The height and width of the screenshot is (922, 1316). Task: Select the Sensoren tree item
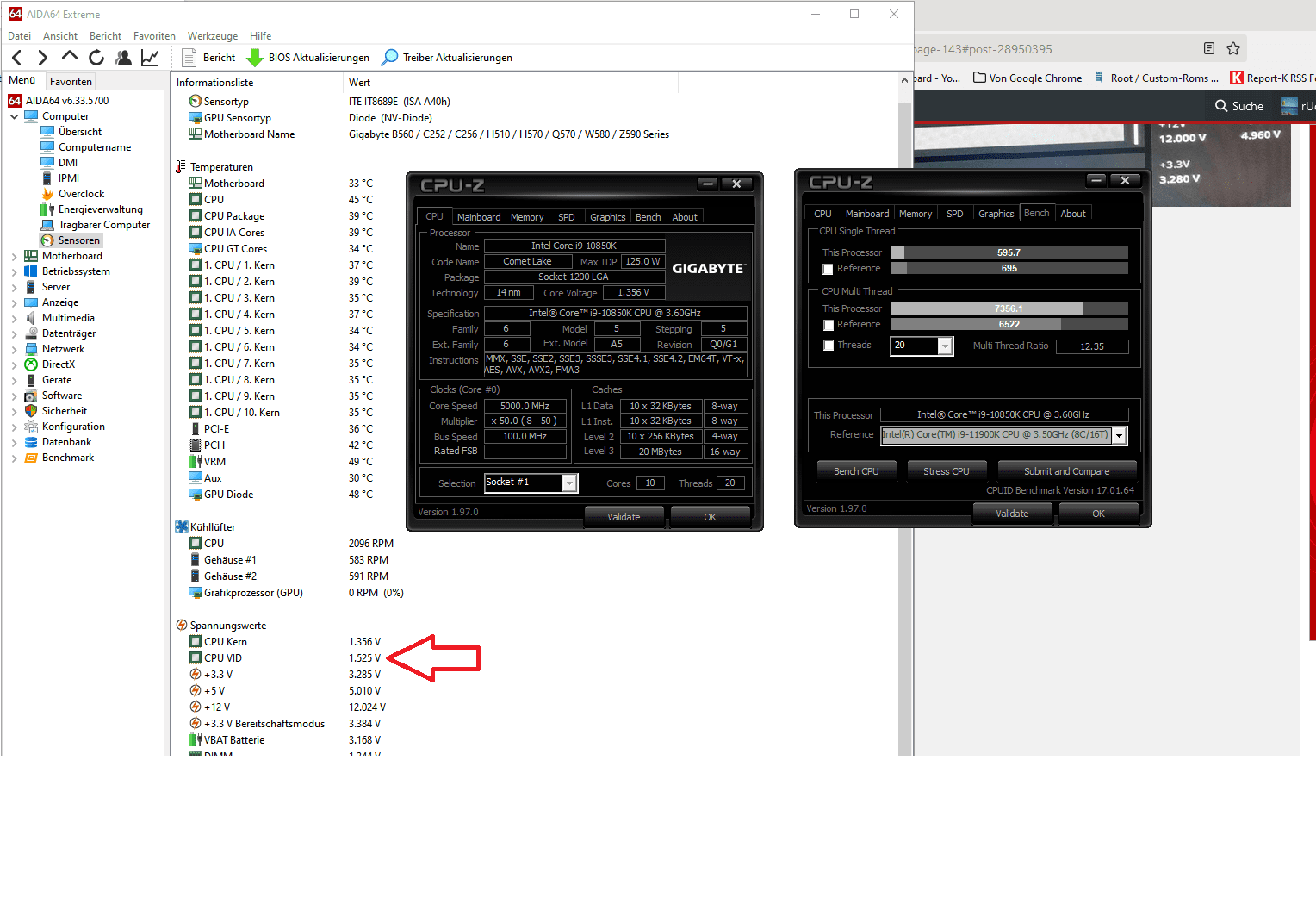[78, 240]
